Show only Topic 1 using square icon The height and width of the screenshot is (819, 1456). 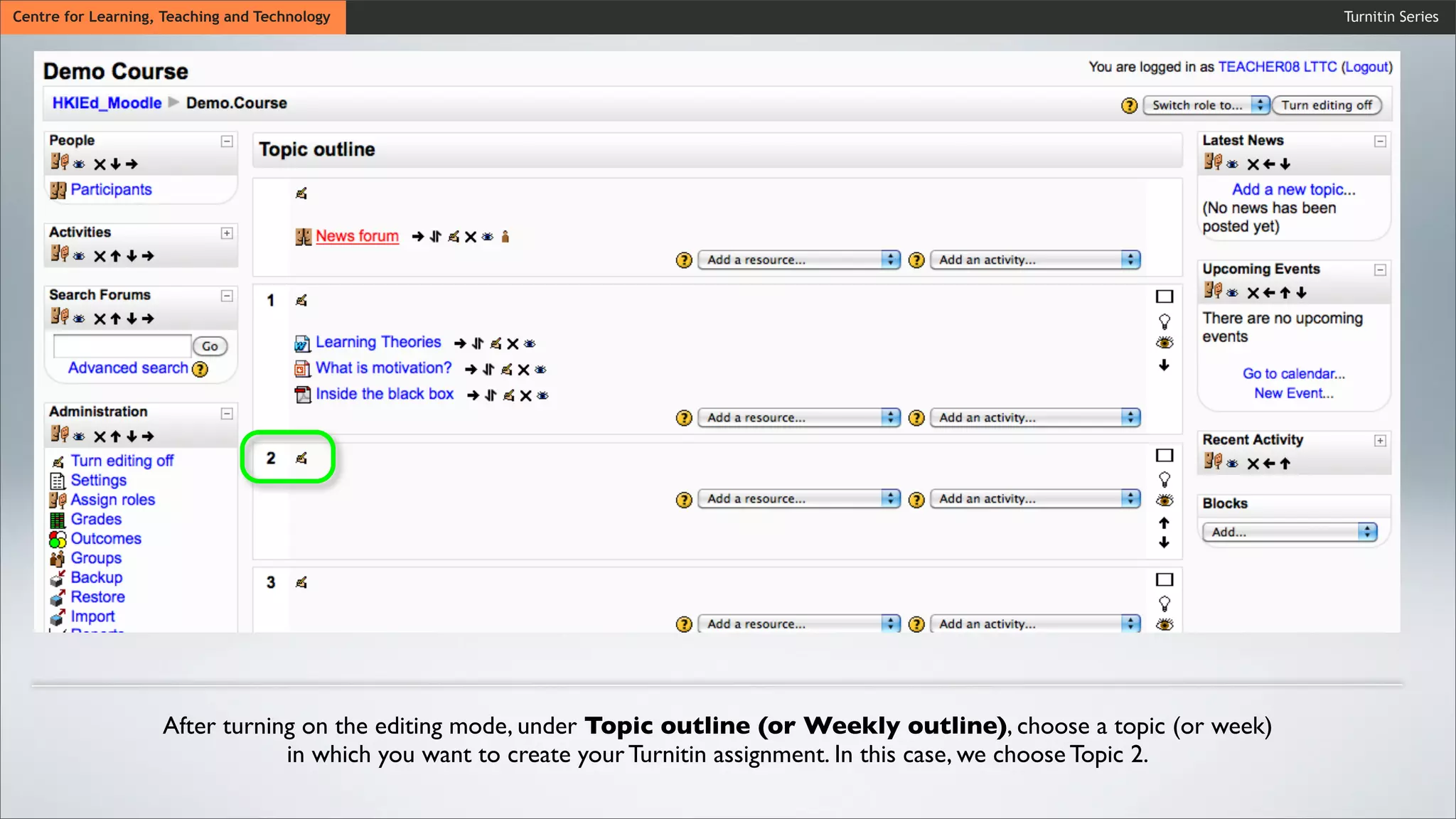[x=1164, y=296]
